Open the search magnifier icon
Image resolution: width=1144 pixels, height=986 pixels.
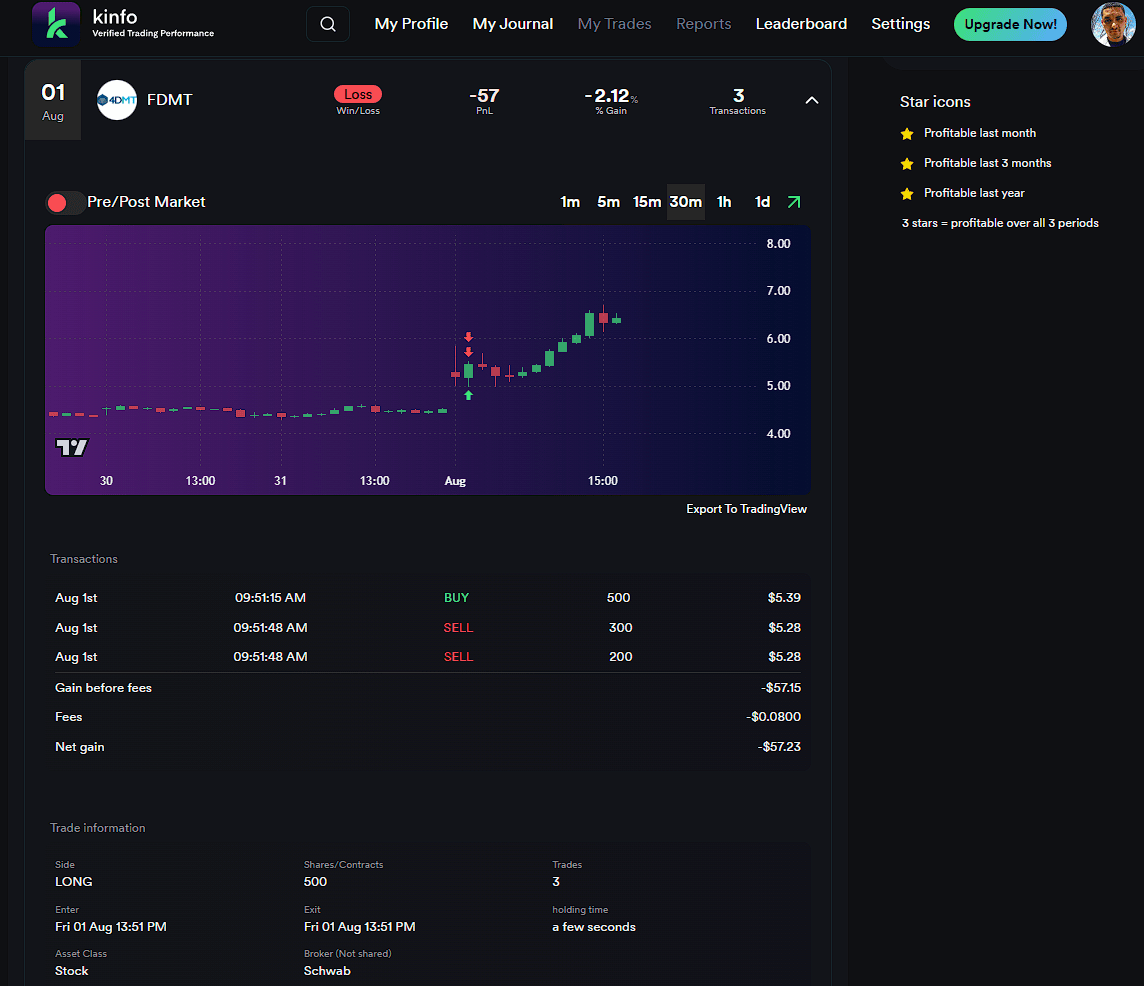[x=327, y=24]
